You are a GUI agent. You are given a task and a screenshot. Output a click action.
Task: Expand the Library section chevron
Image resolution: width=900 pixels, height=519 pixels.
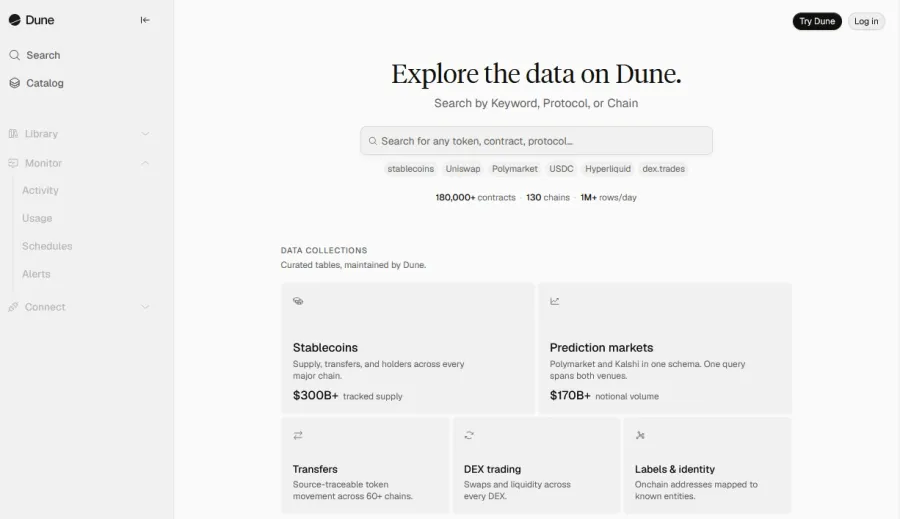coord(145,134)
